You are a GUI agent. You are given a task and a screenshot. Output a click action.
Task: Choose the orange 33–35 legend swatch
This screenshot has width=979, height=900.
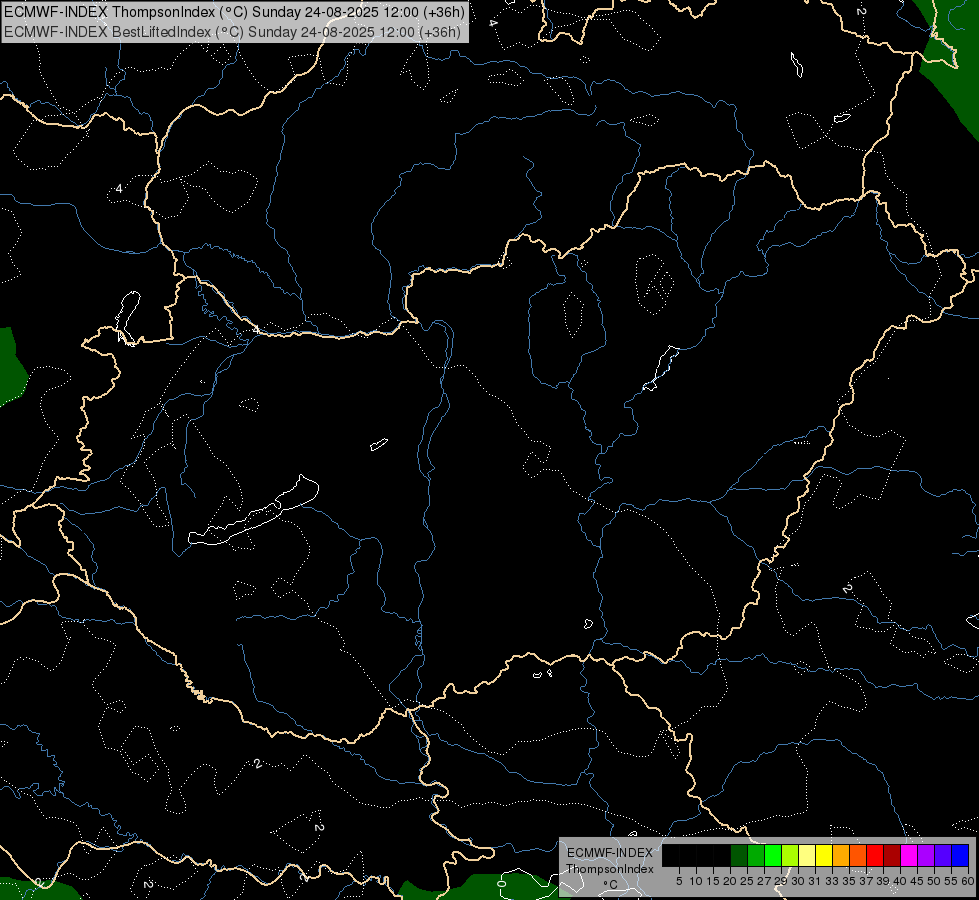pos(842,855)
